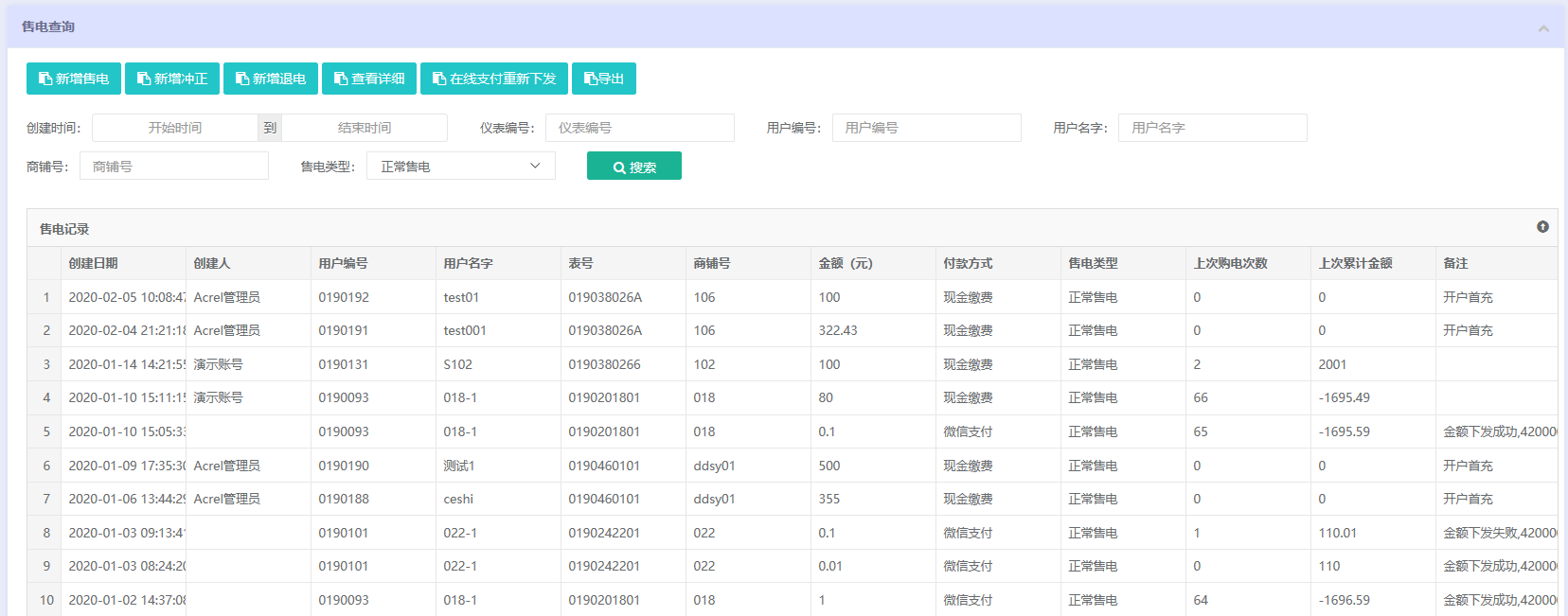
Task: Click the up-arrow icon in 售电记录 header
Action: click(x=1542, y=227)
